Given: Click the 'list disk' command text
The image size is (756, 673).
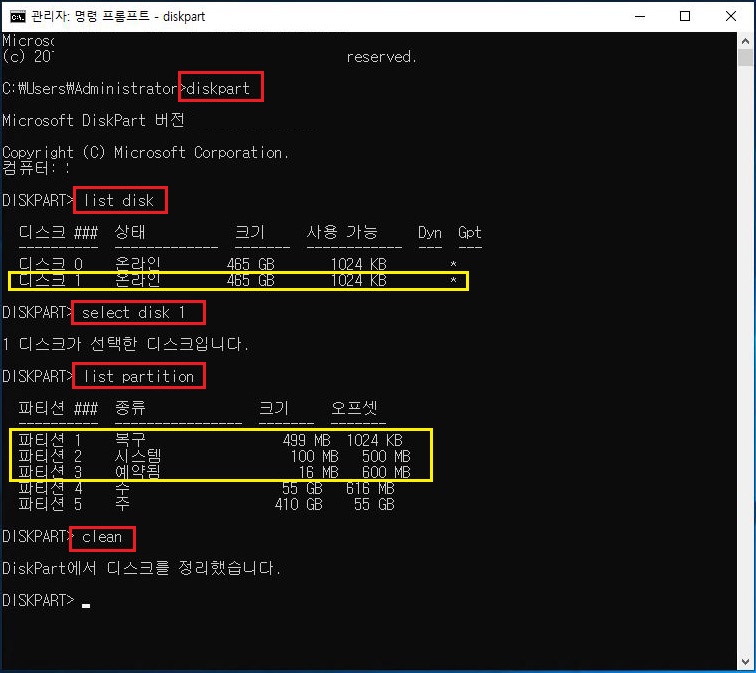Looking at the screenshot, I should [x=119, y=200].
